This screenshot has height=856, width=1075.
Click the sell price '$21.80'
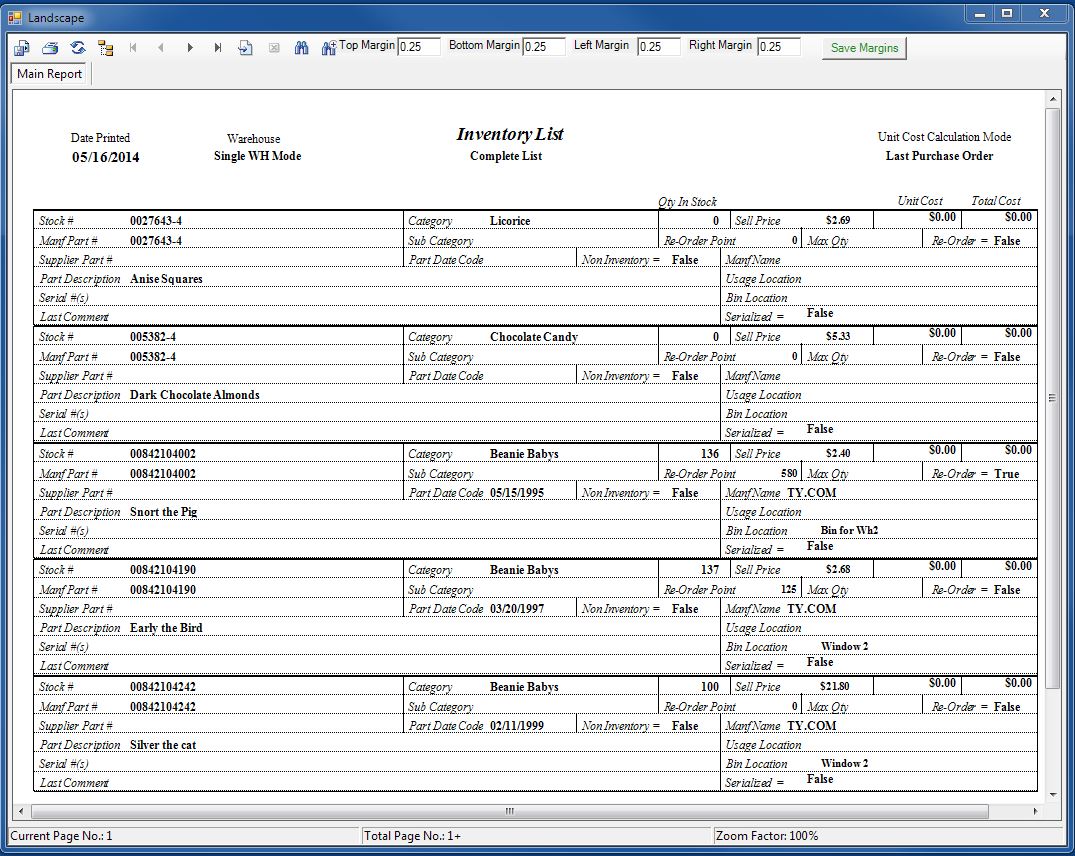835,686
